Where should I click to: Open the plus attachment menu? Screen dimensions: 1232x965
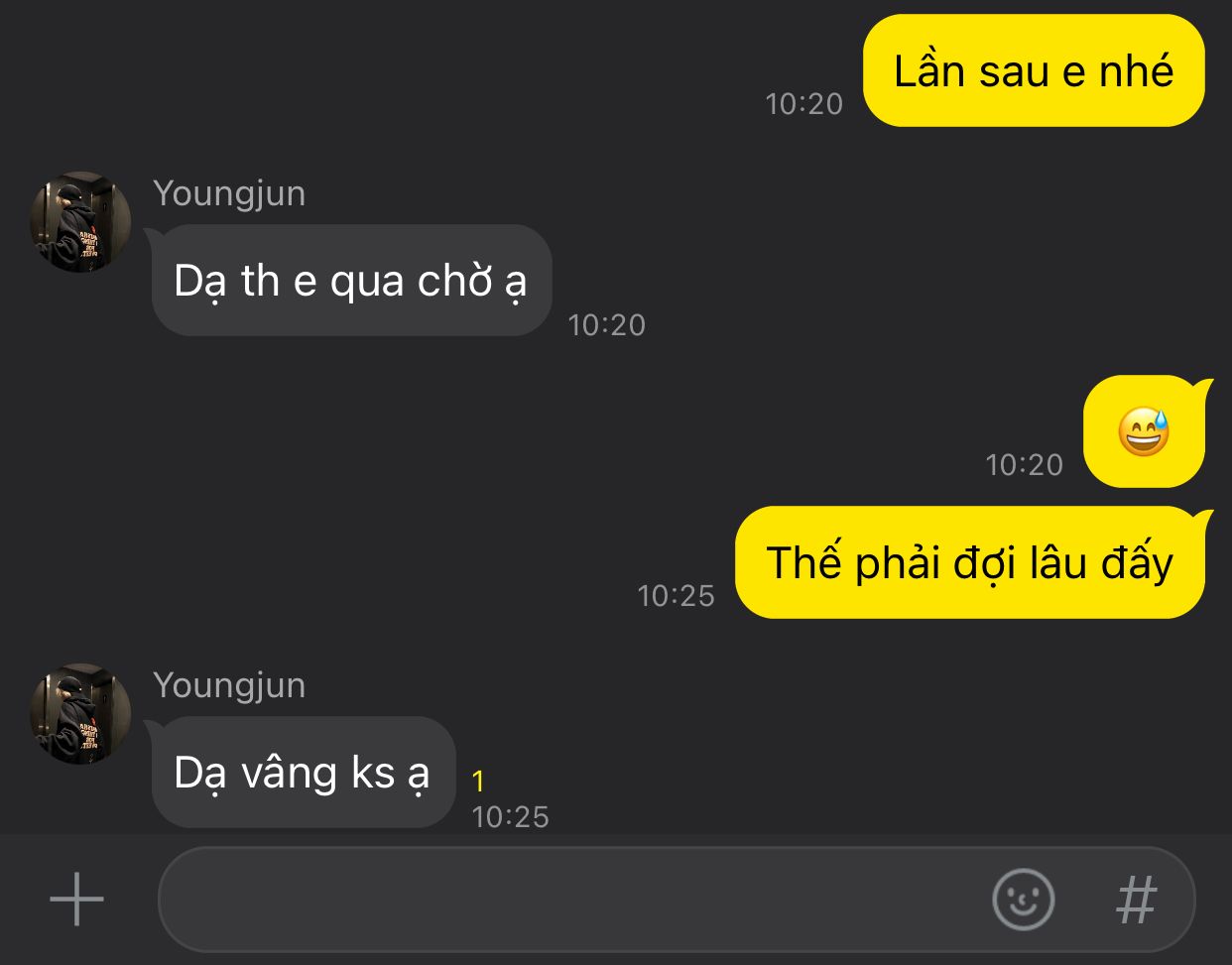[x=76, y=900]
